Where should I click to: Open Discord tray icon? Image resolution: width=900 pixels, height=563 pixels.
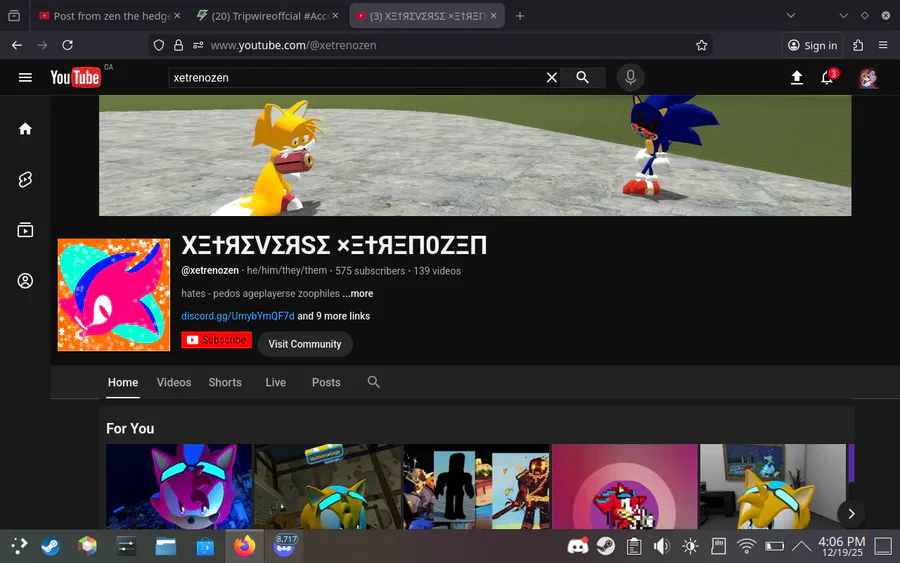[578, 546]
